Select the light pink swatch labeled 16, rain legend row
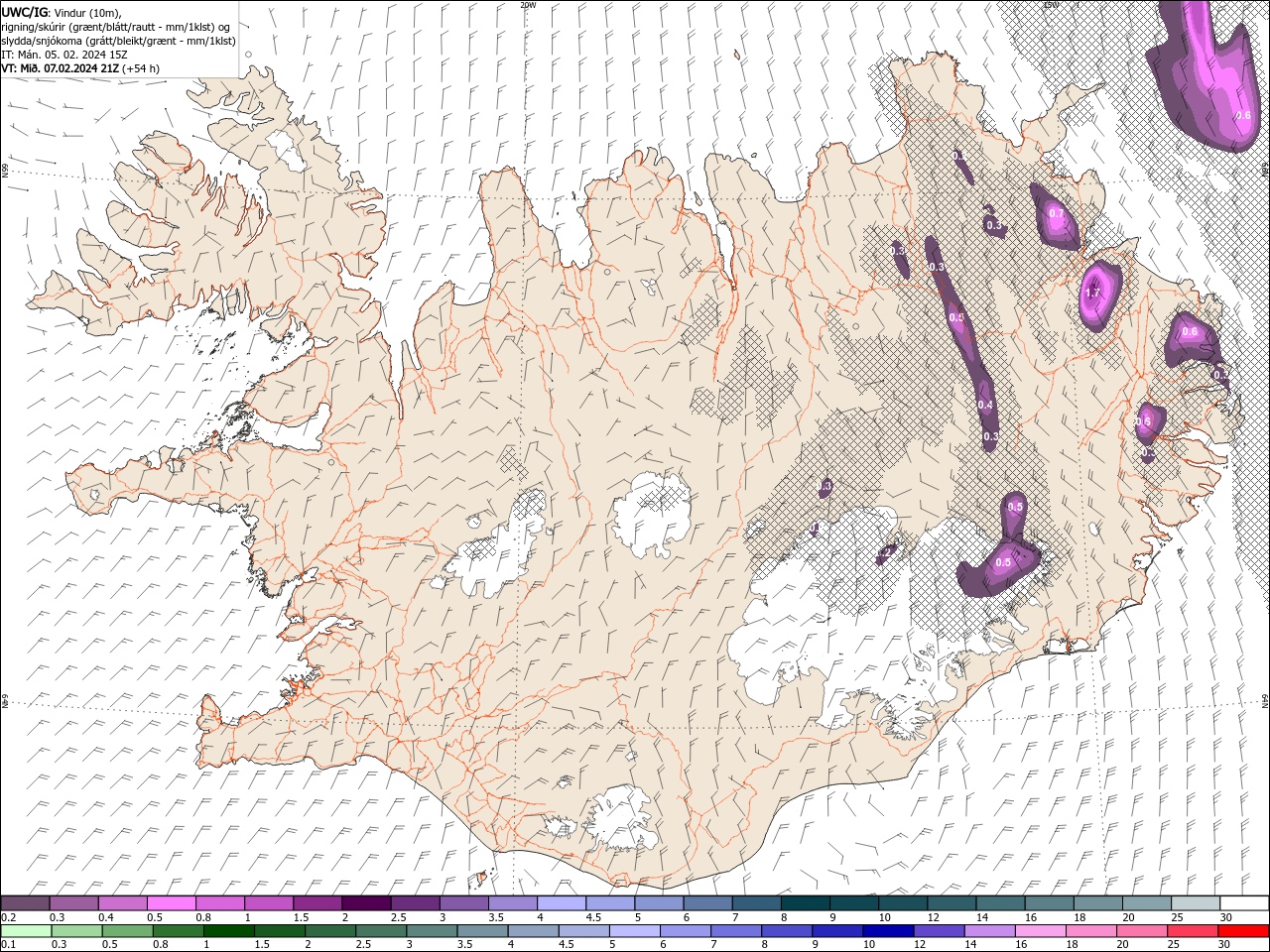The image size is (1270, 952). [x=1040, y=931]
